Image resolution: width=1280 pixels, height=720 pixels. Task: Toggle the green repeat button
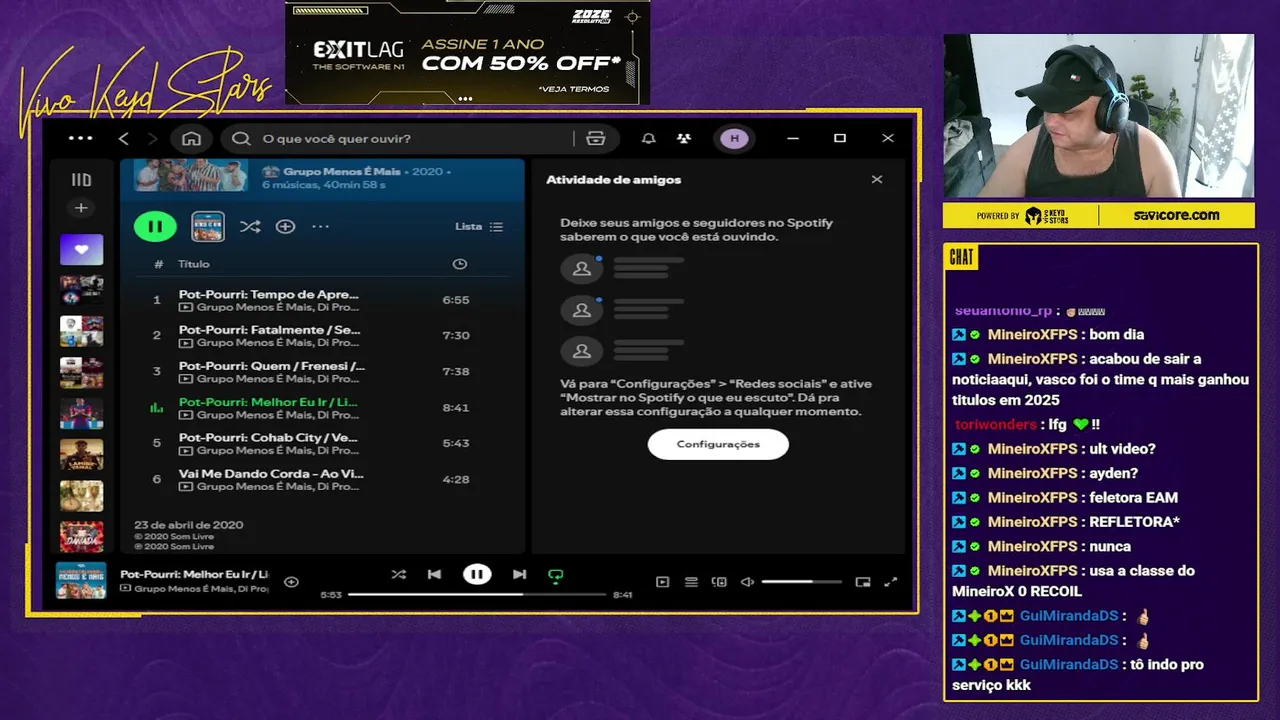(556, 575)
